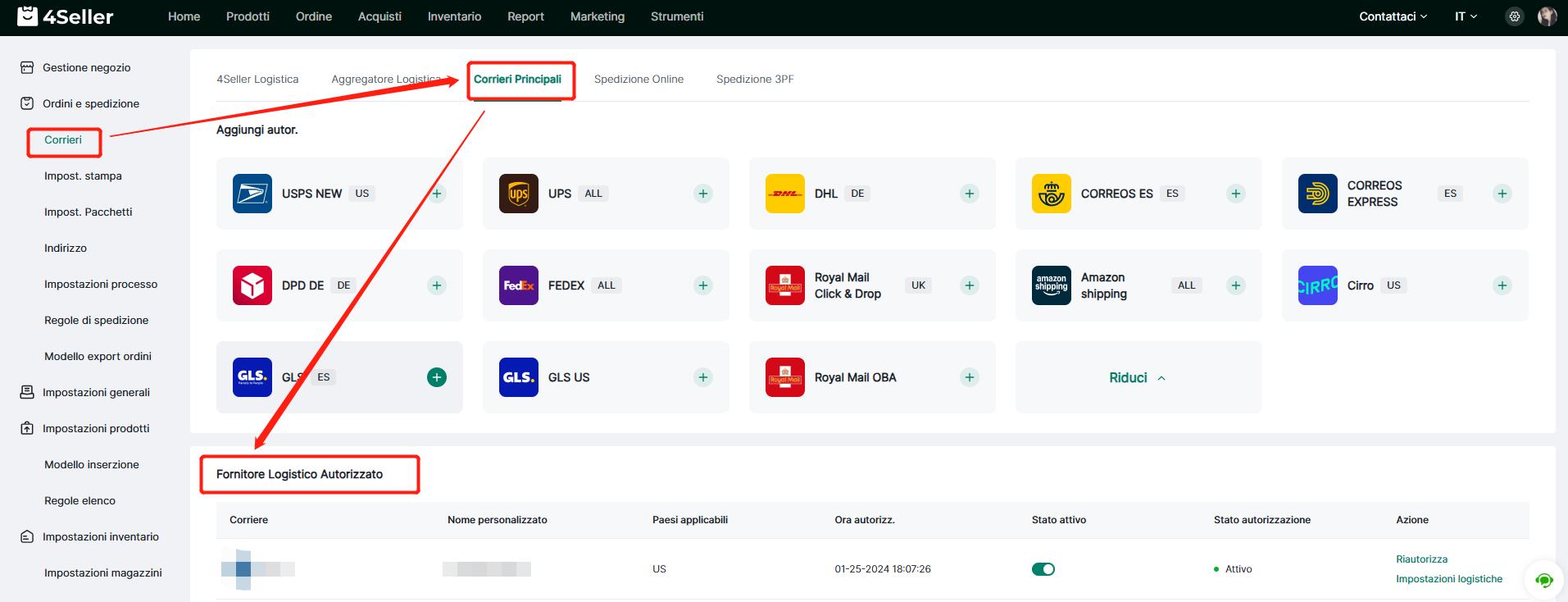This screenshot has width=1568, height=602.
Task: Click the Amazon shipping logo
Action: pyautogui.click(x=1052, y=285)
